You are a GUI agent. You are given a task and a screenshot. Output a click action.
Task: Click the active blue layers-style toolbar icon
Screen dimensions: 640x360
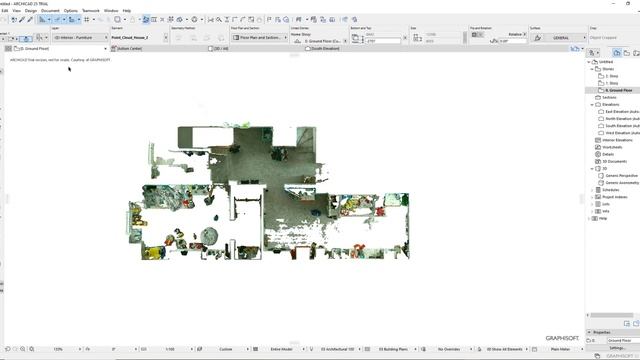[146, 19]
